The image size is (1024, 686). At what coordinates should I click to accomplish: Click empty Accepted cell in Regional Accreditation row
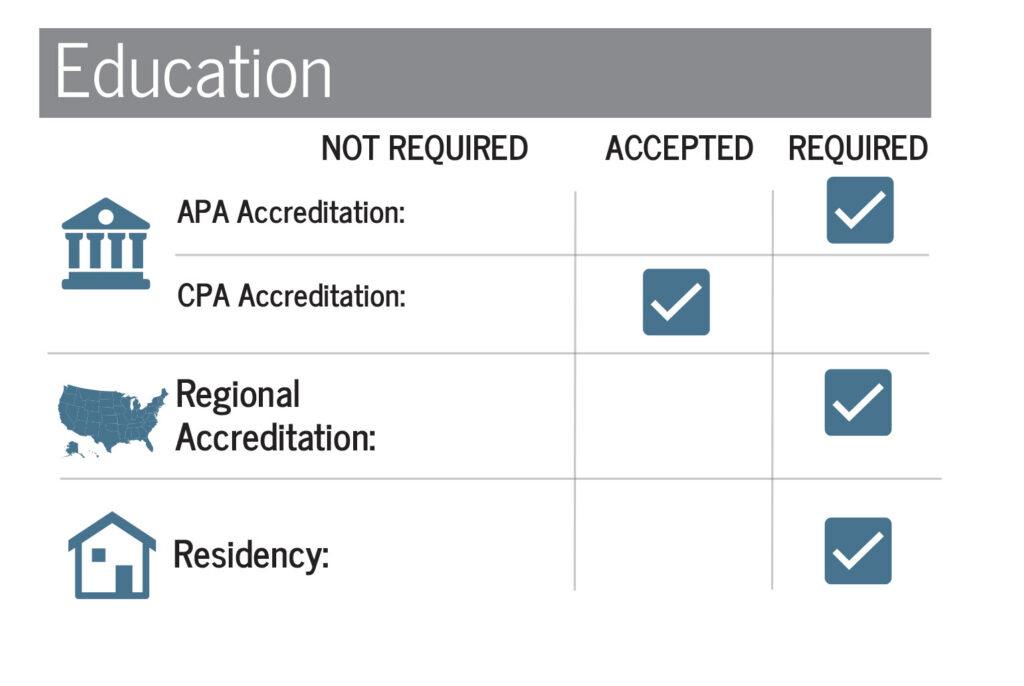(x=674, y=416)
